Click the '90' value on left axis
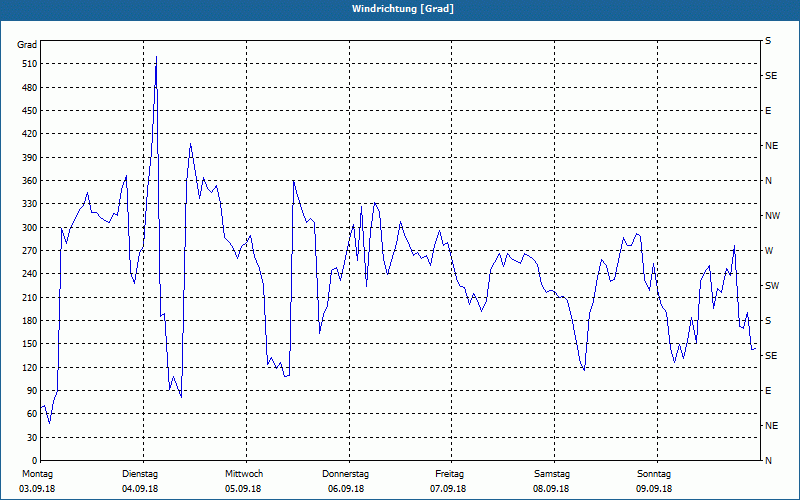800x500 pixels. coord(32,391)
